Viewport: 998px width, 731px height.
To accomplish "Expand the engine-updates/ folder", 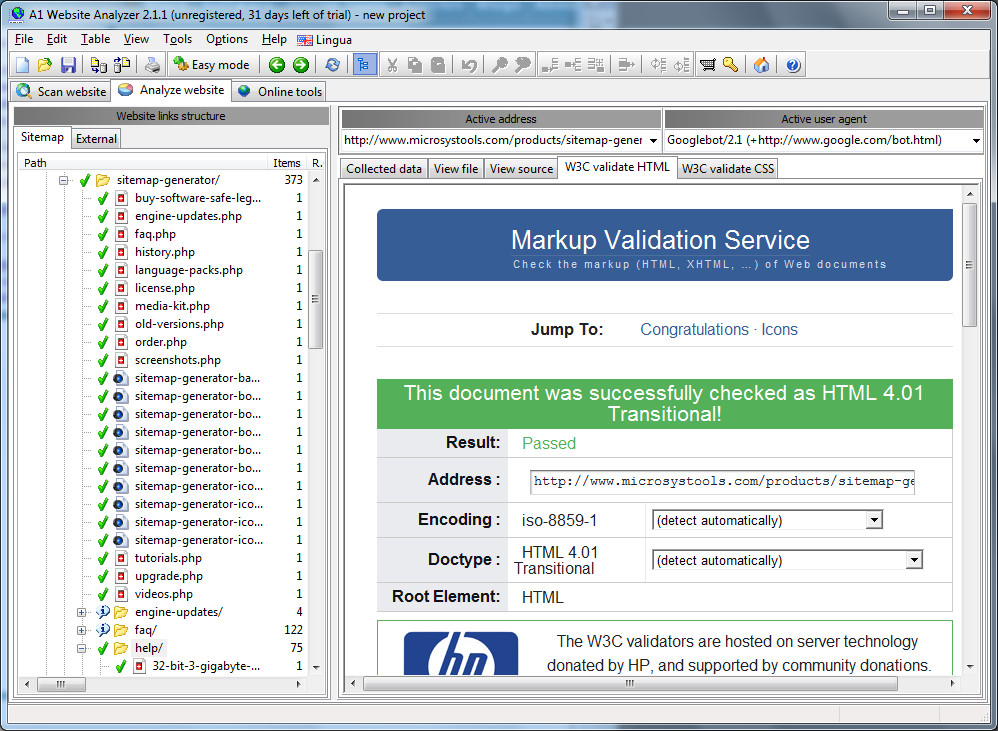I will click(x=81, y=613).
